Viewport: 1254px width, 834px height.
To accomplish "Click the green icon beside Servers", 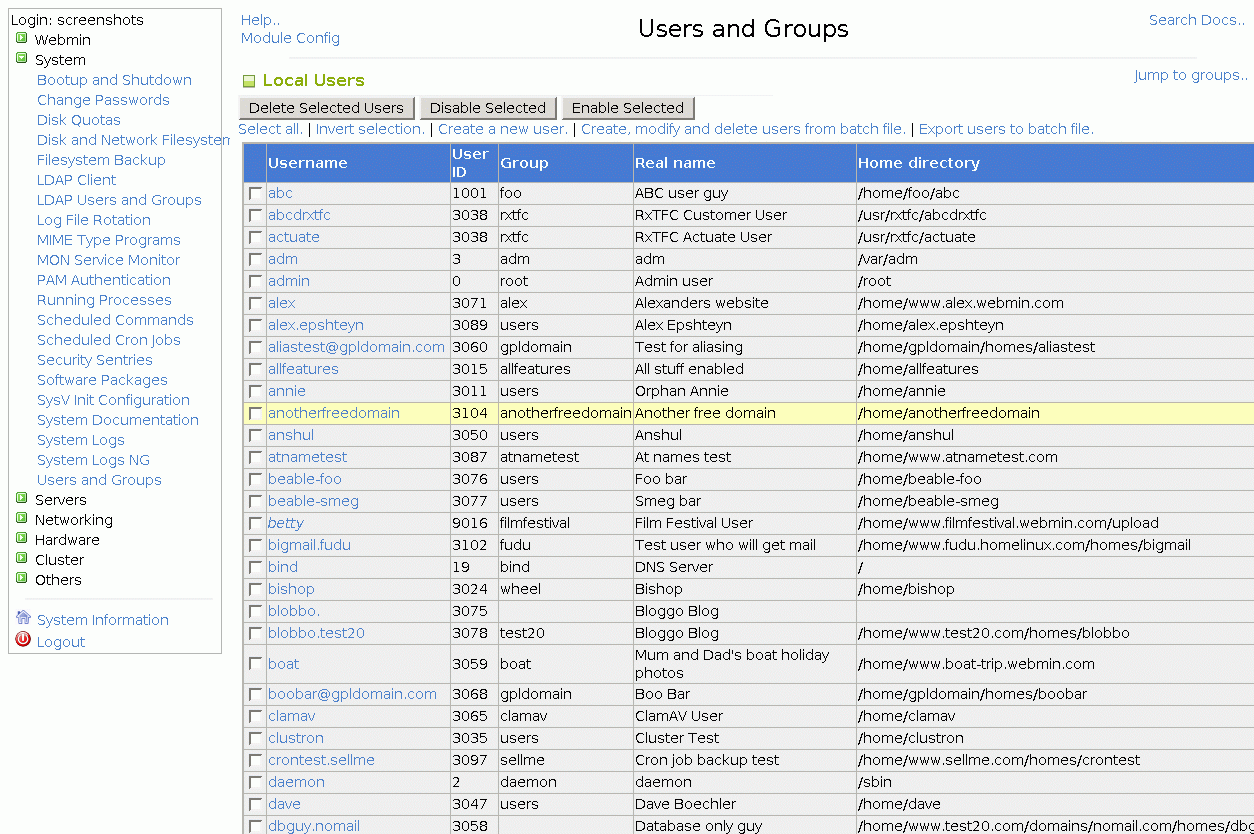I will tap(21, 499).
